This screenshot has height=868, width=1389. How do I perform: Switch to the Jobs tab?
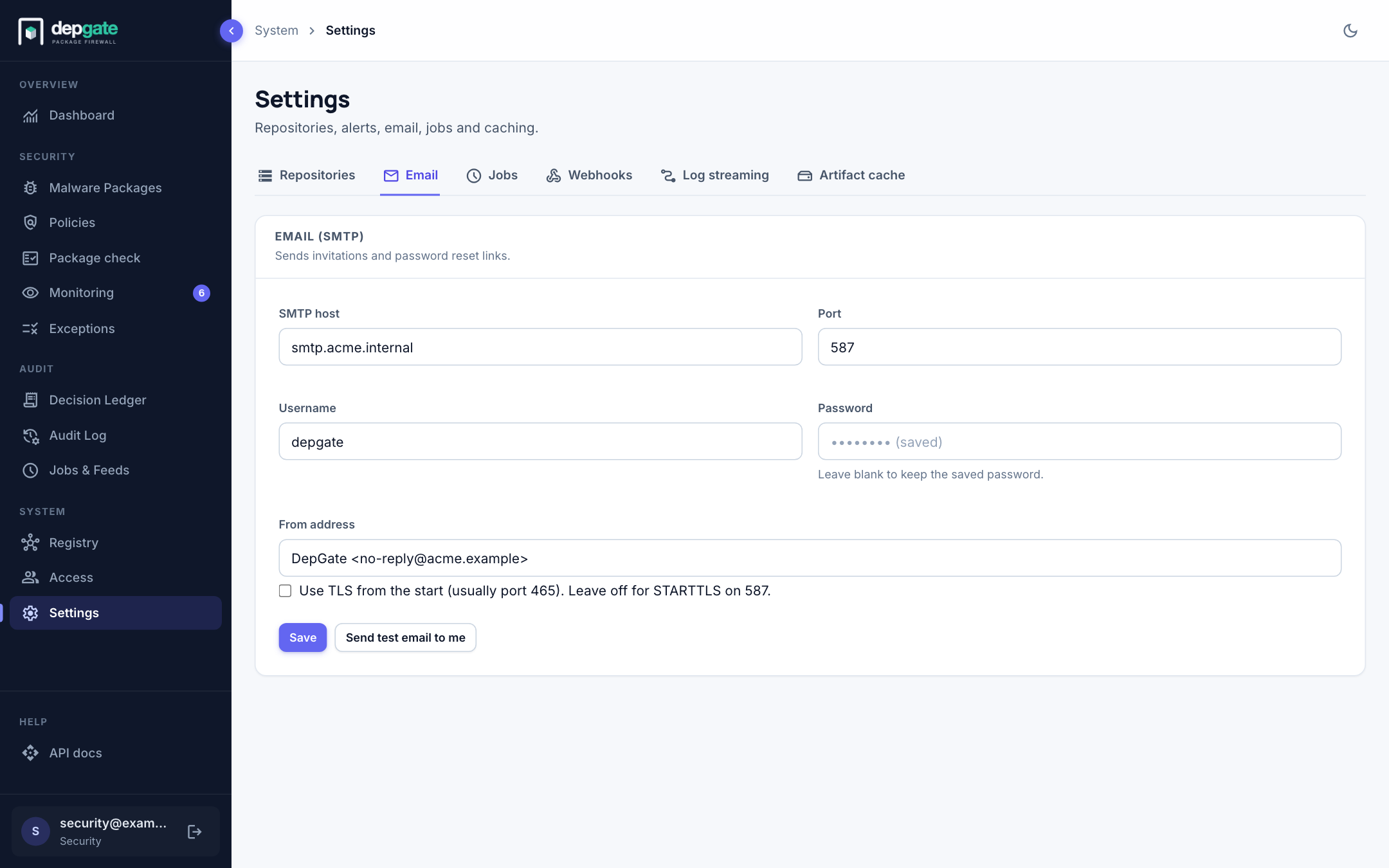click(x=492, y=176)
